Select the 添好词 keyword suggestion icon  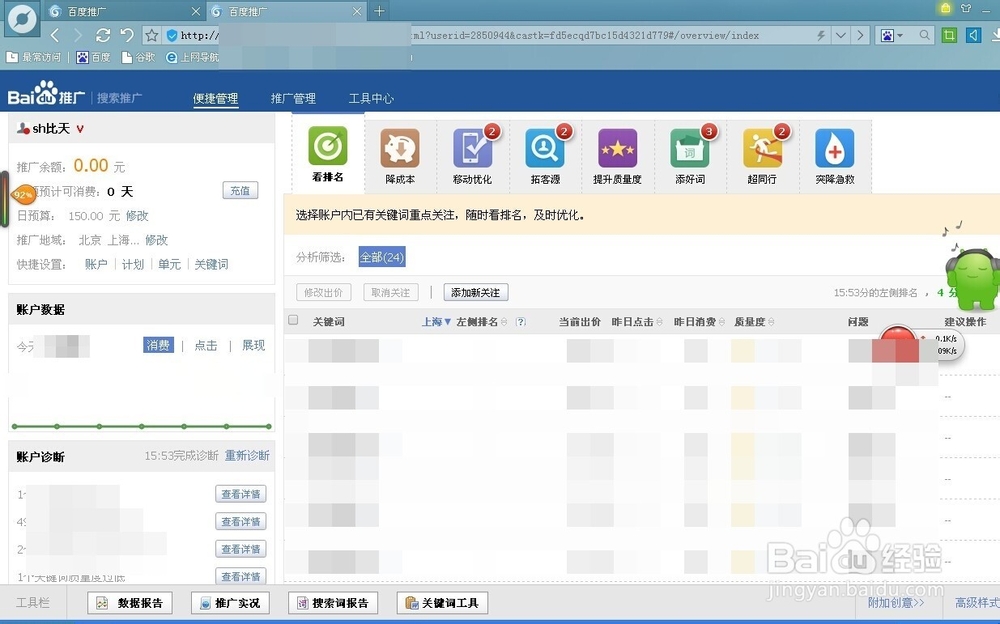point(690,150)
